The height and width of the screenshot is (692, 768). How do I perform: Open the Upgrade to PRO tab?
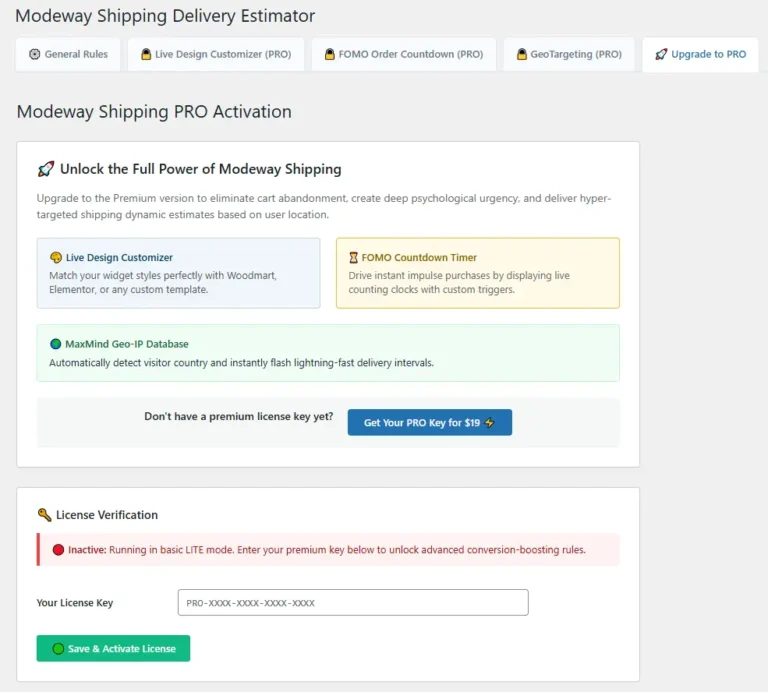tap(700, 54)
